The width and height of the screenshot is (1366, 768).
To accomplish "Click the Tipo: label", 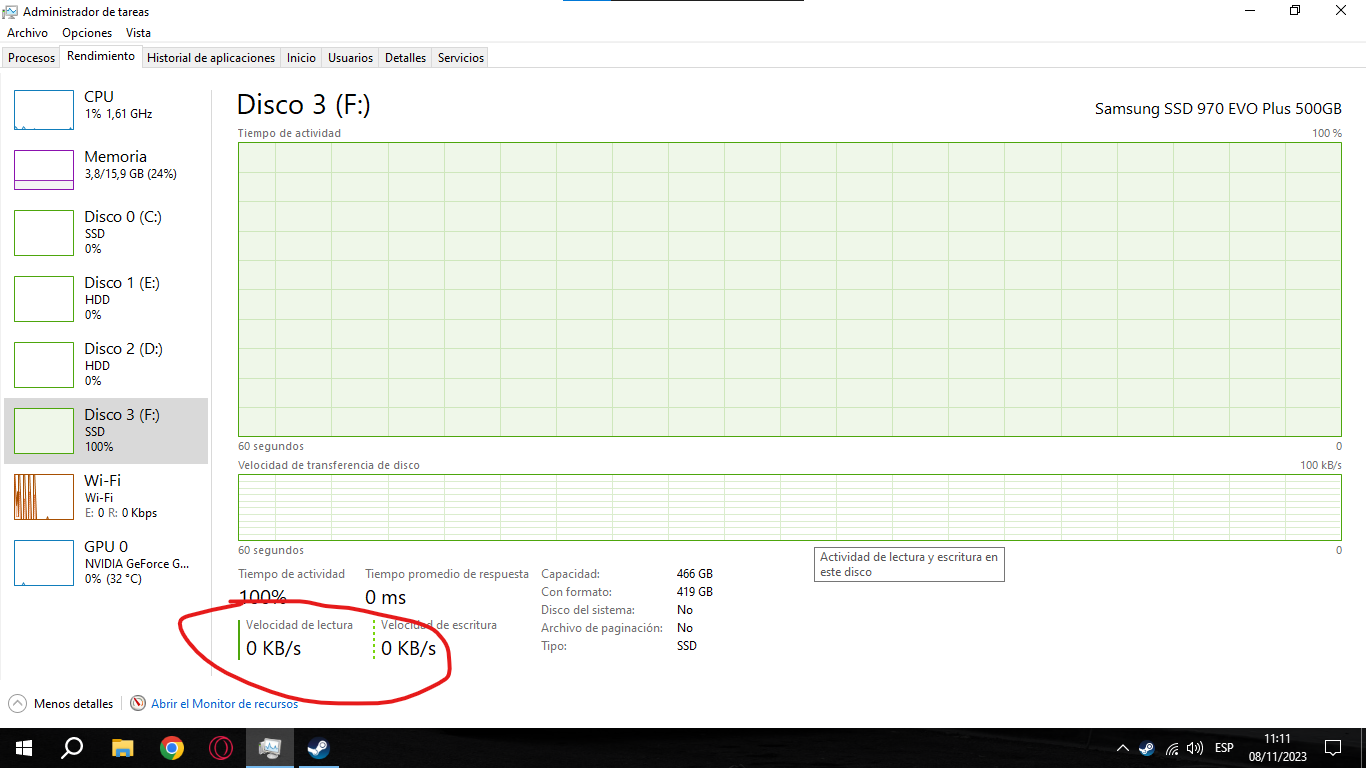I will (554, 646).
